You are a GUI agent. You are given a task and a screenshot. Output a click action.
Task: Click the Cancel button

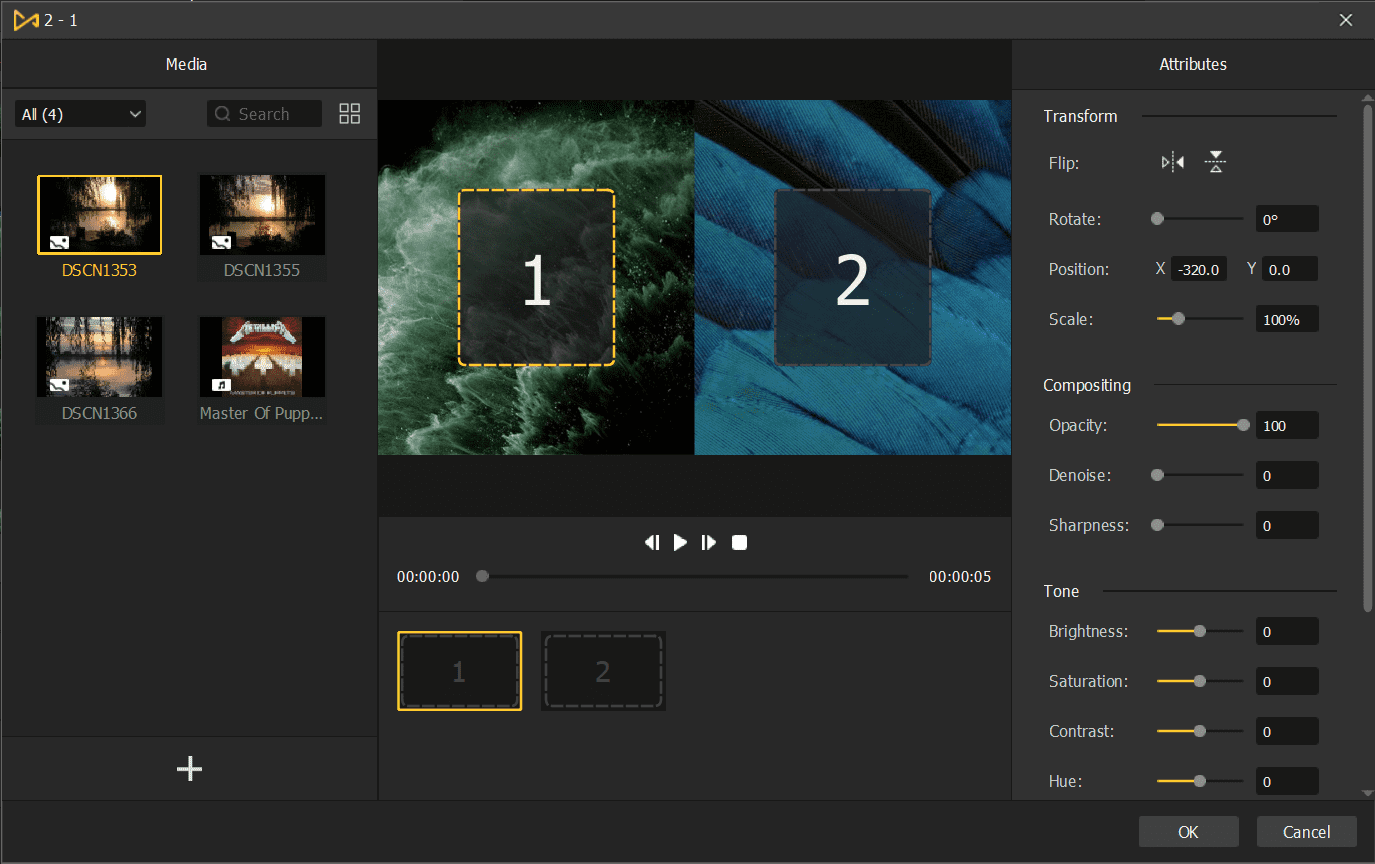point(1307,832)
